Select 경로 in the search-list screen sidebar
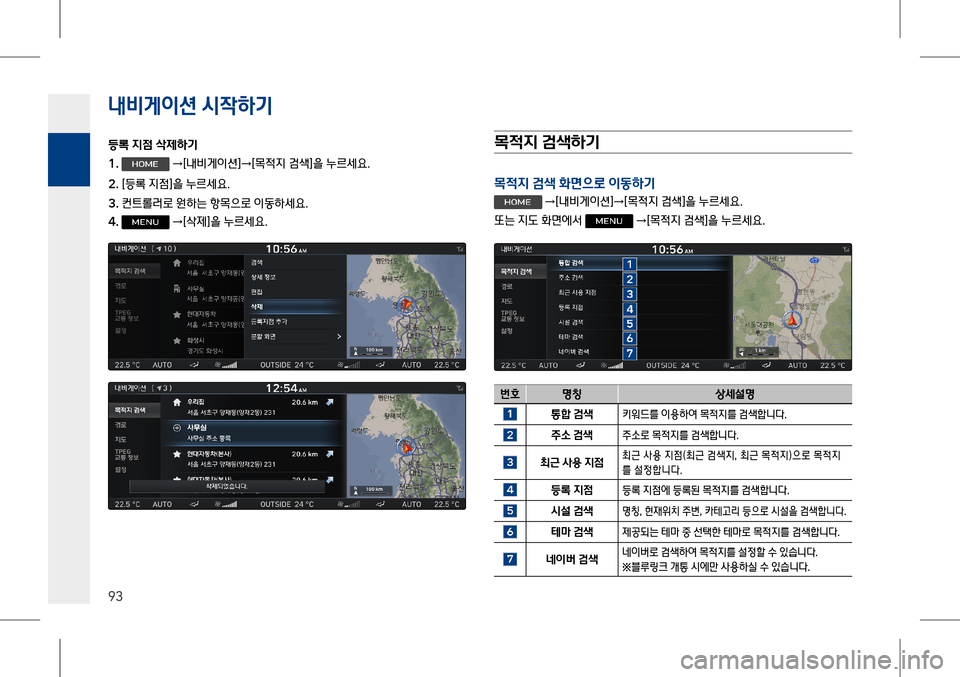The width and height of the screenshot is (960, 677). (507, 286)
